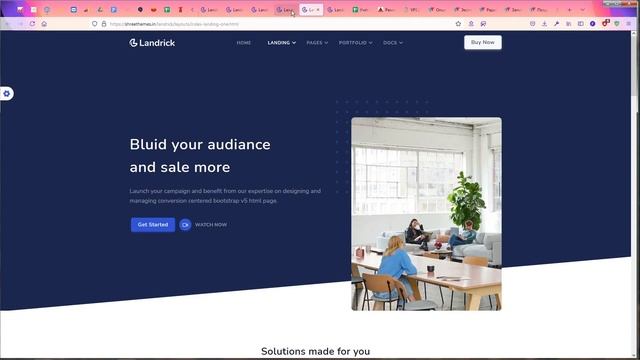This screenshot has height=360, width=640.
Task: Focus the address bar URL field
Action: [x=278, y=24]
